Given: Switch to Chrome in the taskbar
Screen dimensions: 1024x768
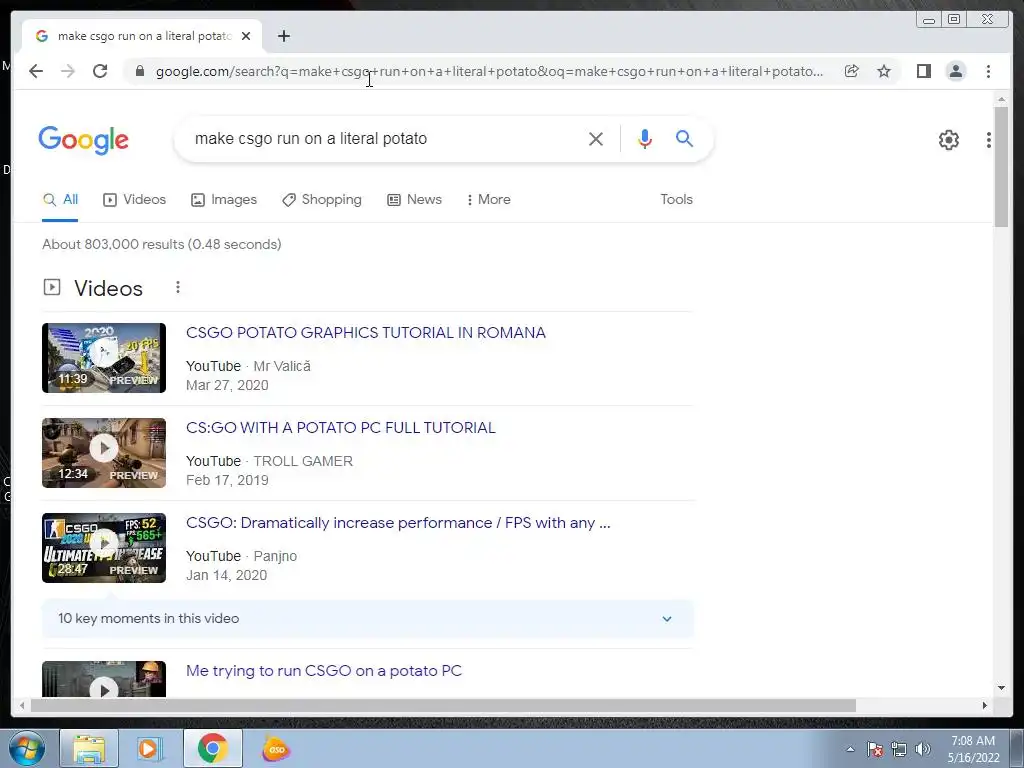Looking at the screenshot, I should coord(212,748).
